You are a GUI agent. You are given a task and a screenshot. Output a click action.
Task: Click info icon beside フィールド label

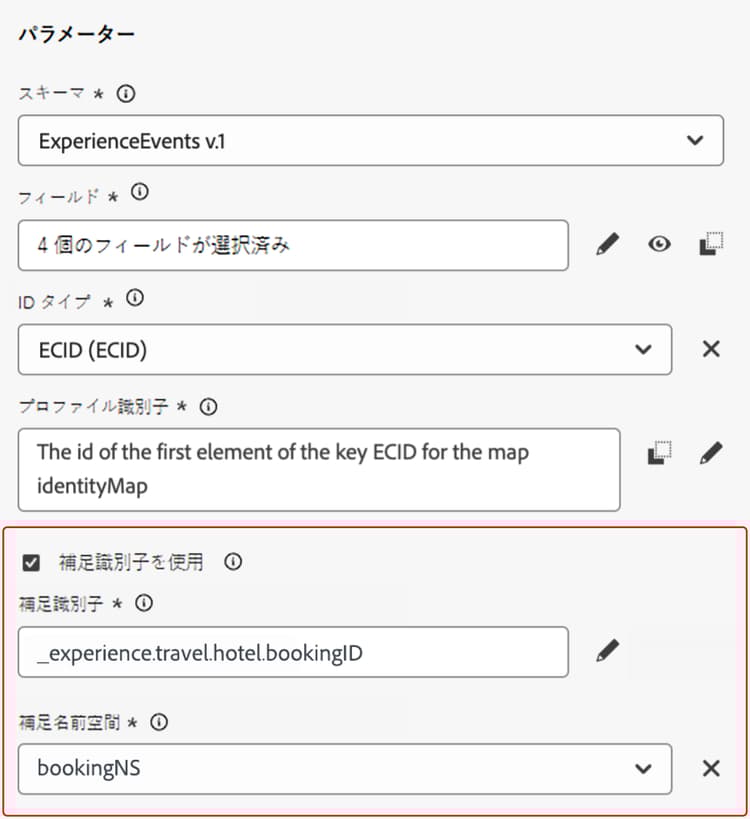pos(139,192)
